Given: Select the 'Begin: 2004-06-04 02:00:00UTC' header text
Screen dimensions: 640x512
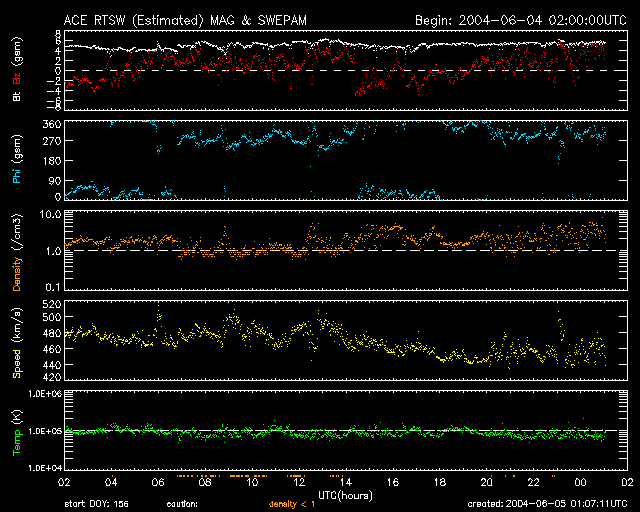Looking at the screenshot, I should 521,20.
